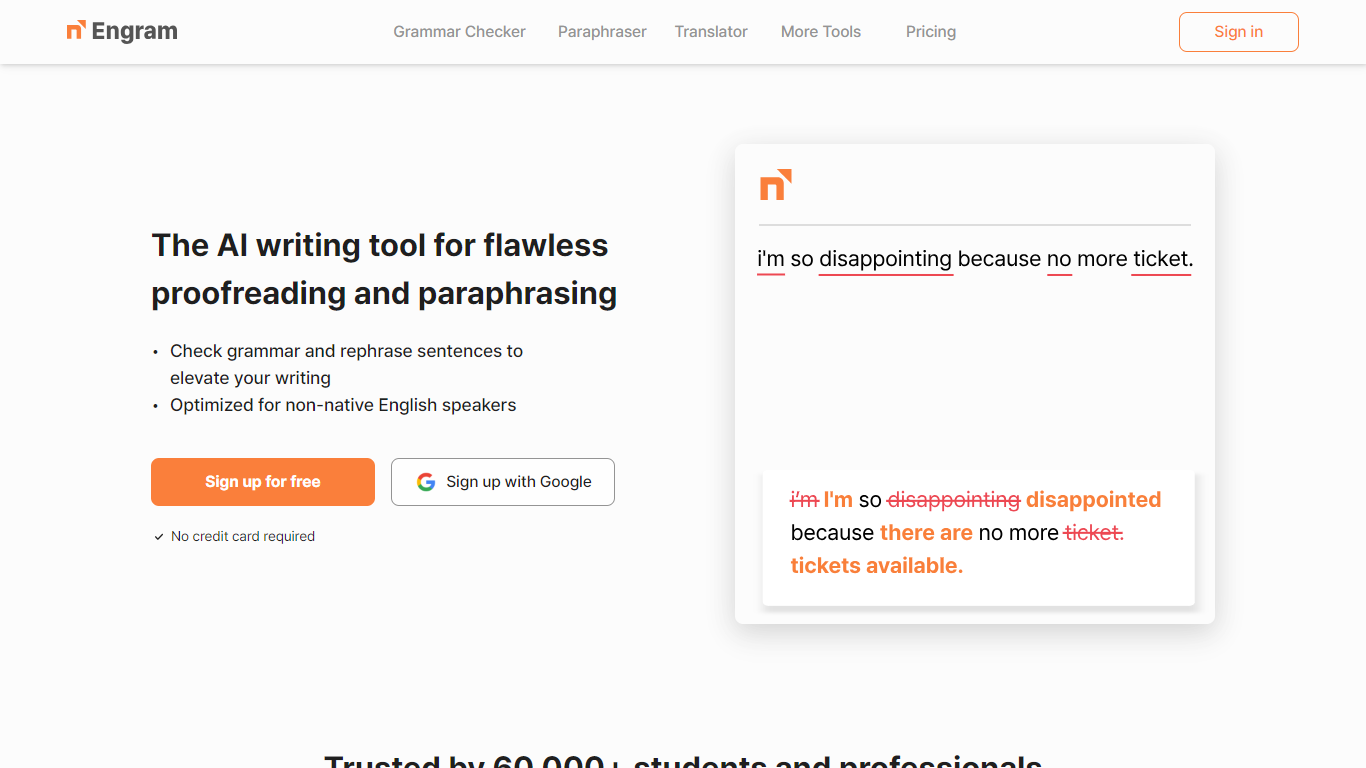
Task: Open the Grammar Checker page
Action: pyautogui.click(x=459, y=32)
